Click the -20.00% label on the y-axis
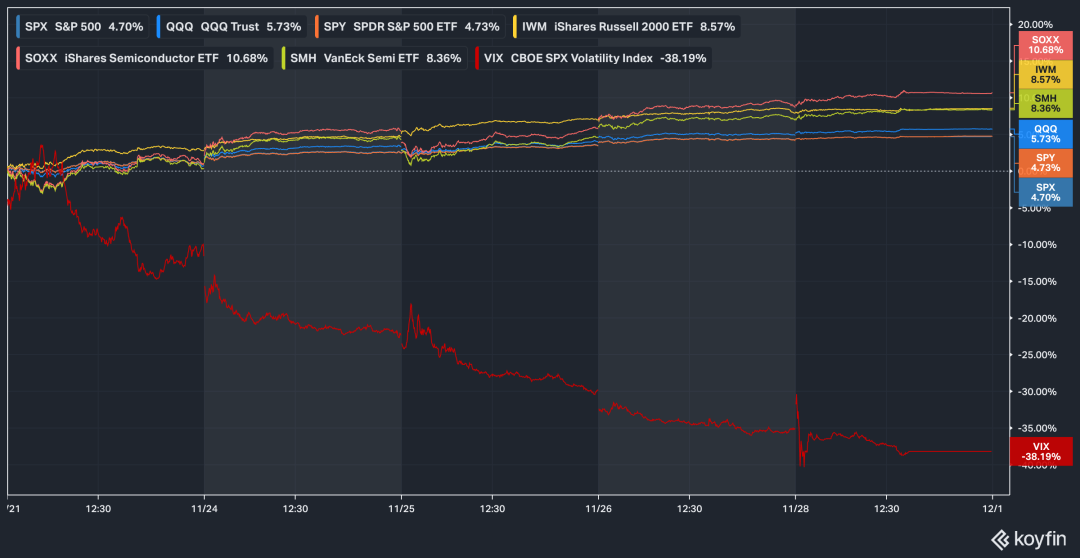Viewport: 1080px width, 558px height. [1036, 318]
